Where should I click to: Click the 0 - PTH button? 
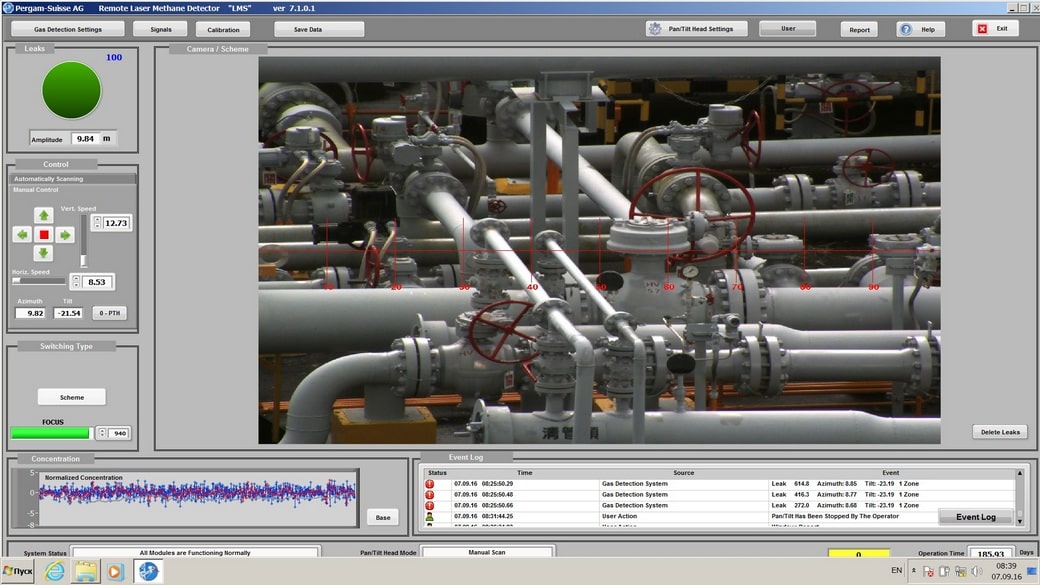[x=109, y=313]
